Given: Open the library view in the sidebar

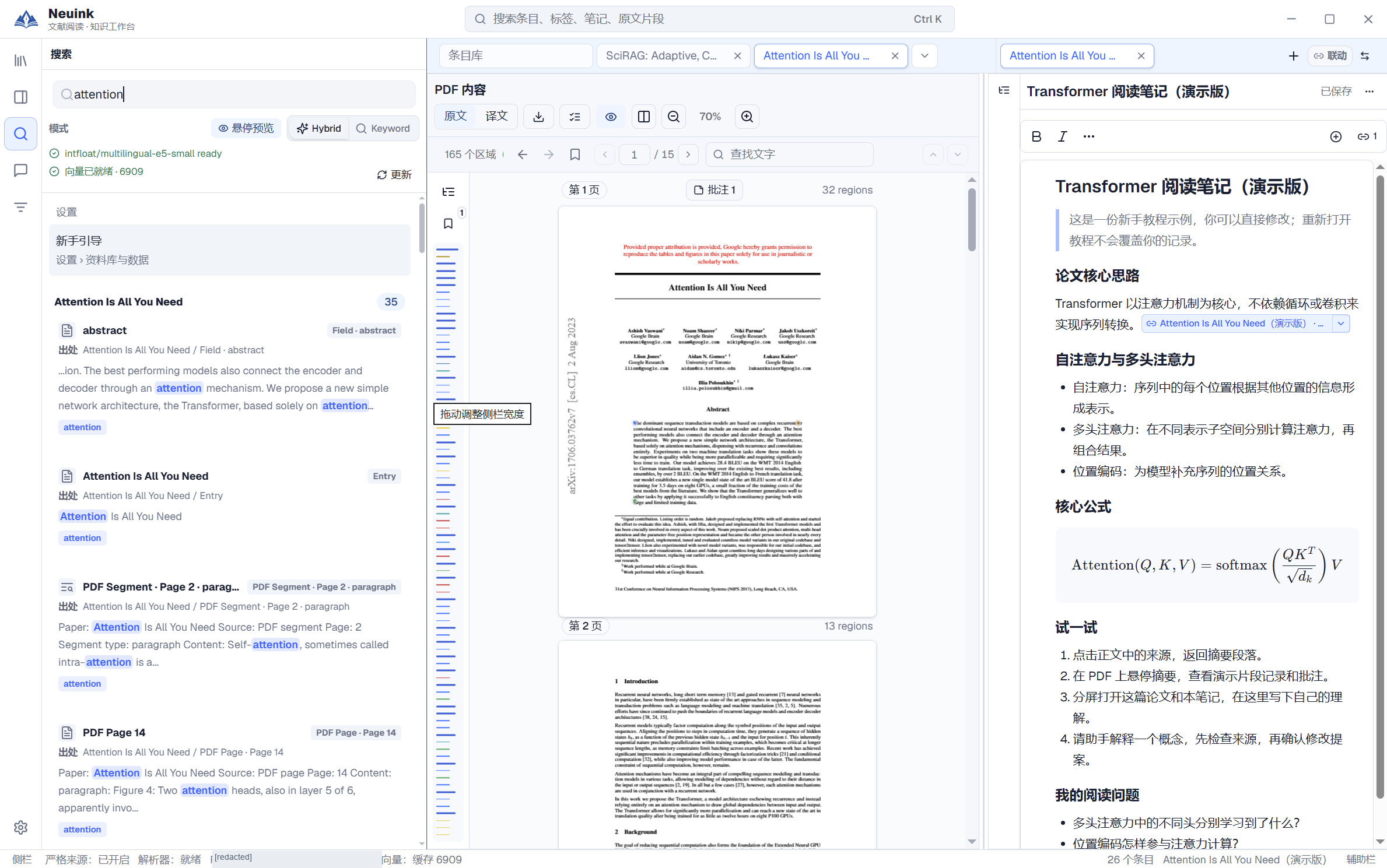Looking at the screenshot, I should (x=20, y=61).
